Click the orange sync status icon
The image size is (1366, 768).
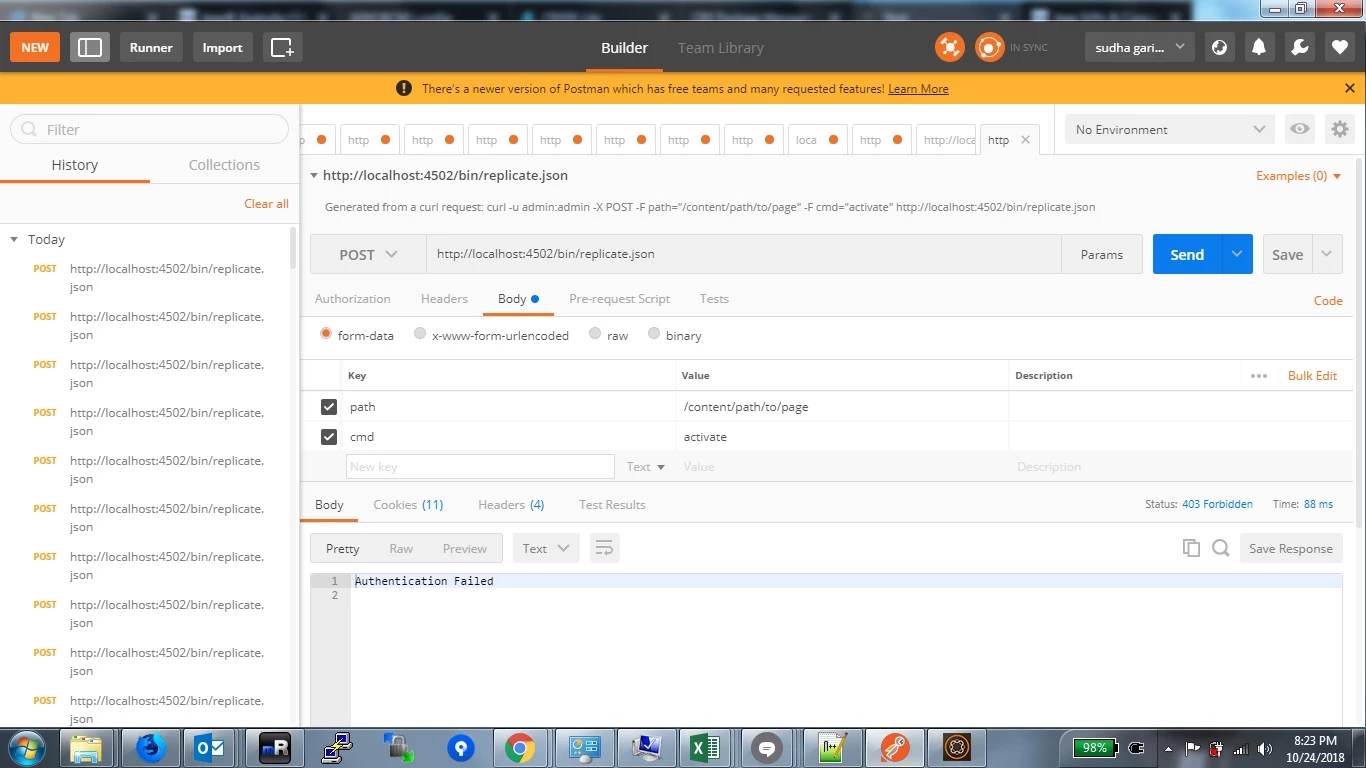pos(989,47)
